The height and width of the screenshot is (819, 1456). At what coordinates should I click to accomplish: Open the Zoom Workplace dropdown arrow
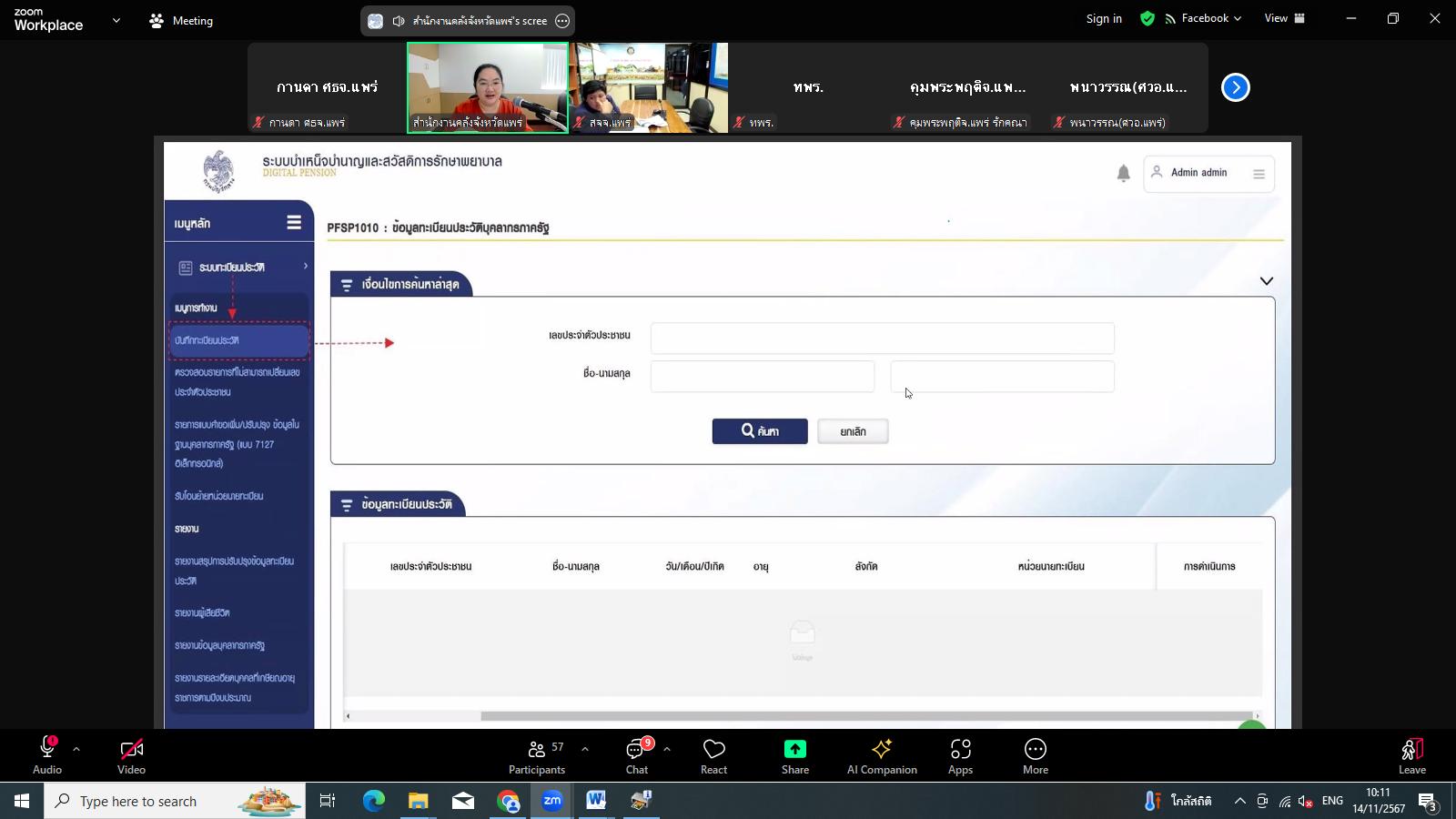[116, 20]
